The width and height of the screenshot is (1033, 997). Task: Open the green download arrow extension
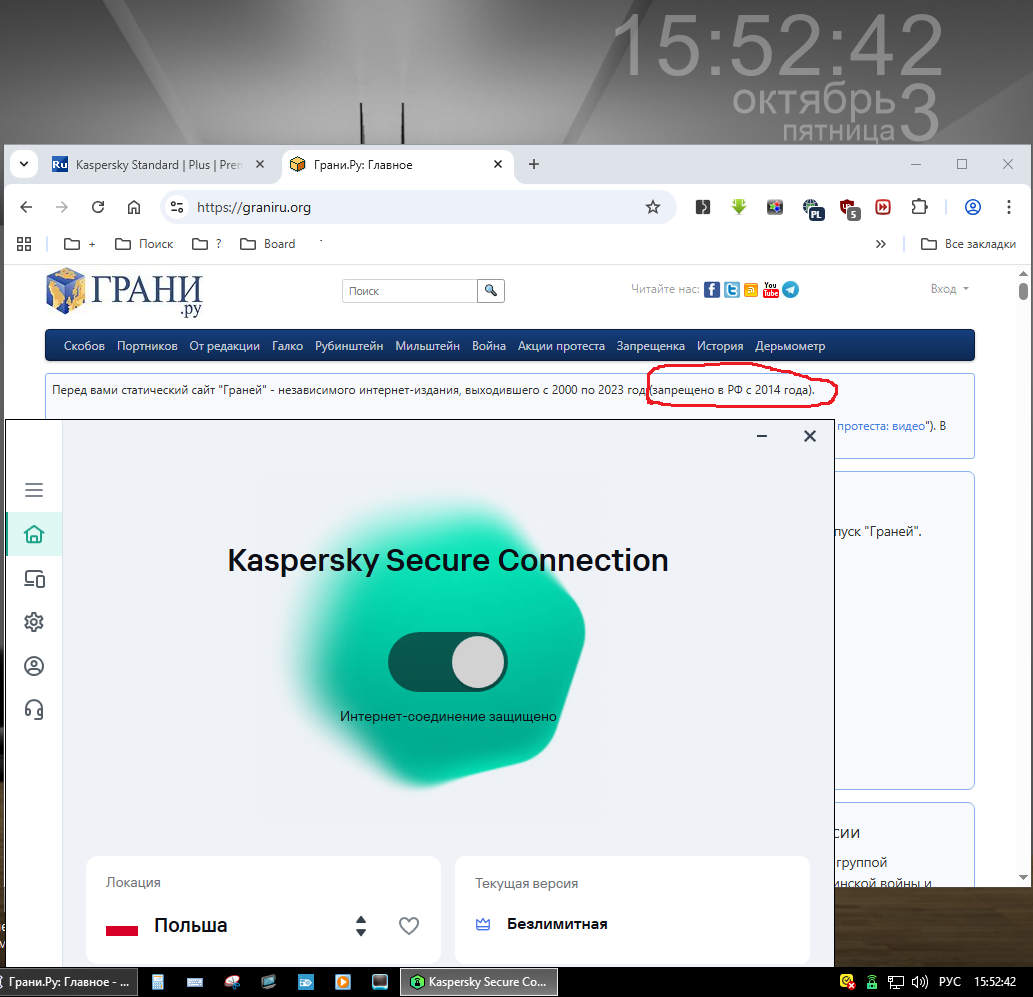tap(739, 207)
